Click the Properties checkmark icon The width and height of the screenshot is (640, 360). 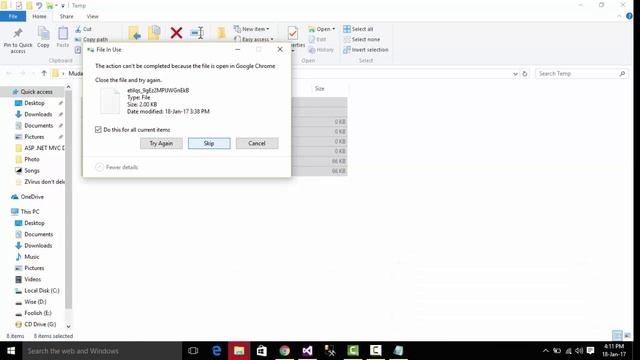point(293,33)
